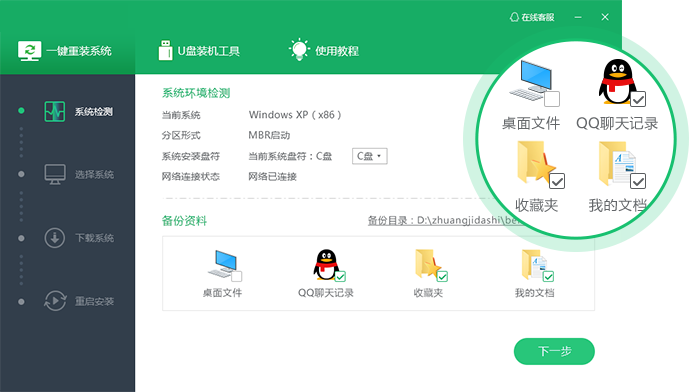This screenshot has width=689, height=392.
Task: Open the C盘 drive dropdown
Action: pos(370,156)
